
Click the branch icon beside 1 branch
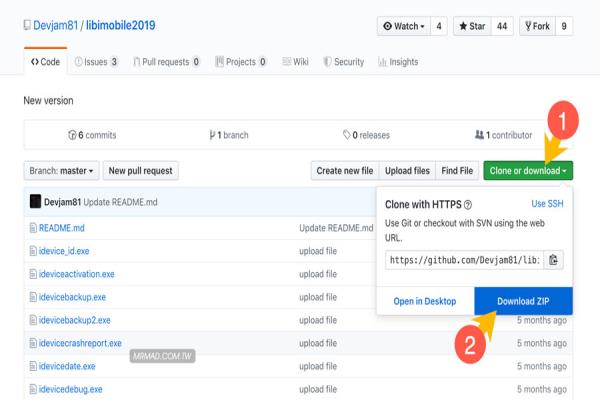tap(212, 135)
